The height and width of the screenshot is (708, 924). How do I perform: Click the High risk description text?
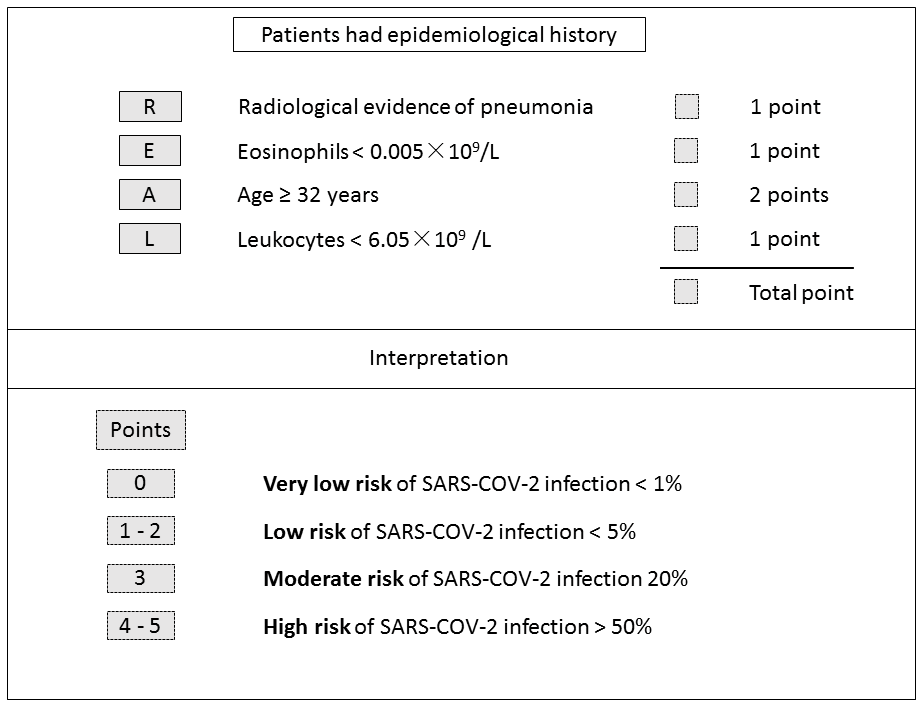[457, 627]
